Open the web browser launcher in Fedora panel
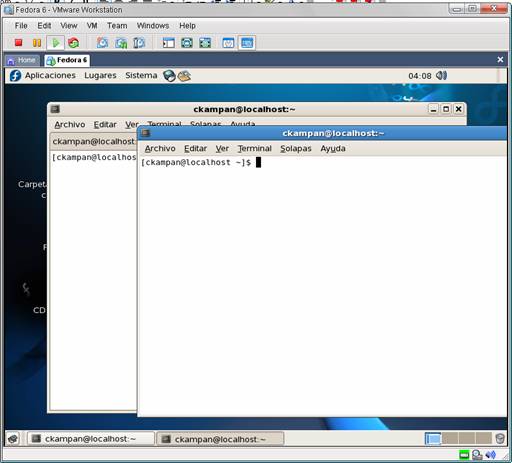This screenshot has height=463, width=512. click(x=169, y=76)
